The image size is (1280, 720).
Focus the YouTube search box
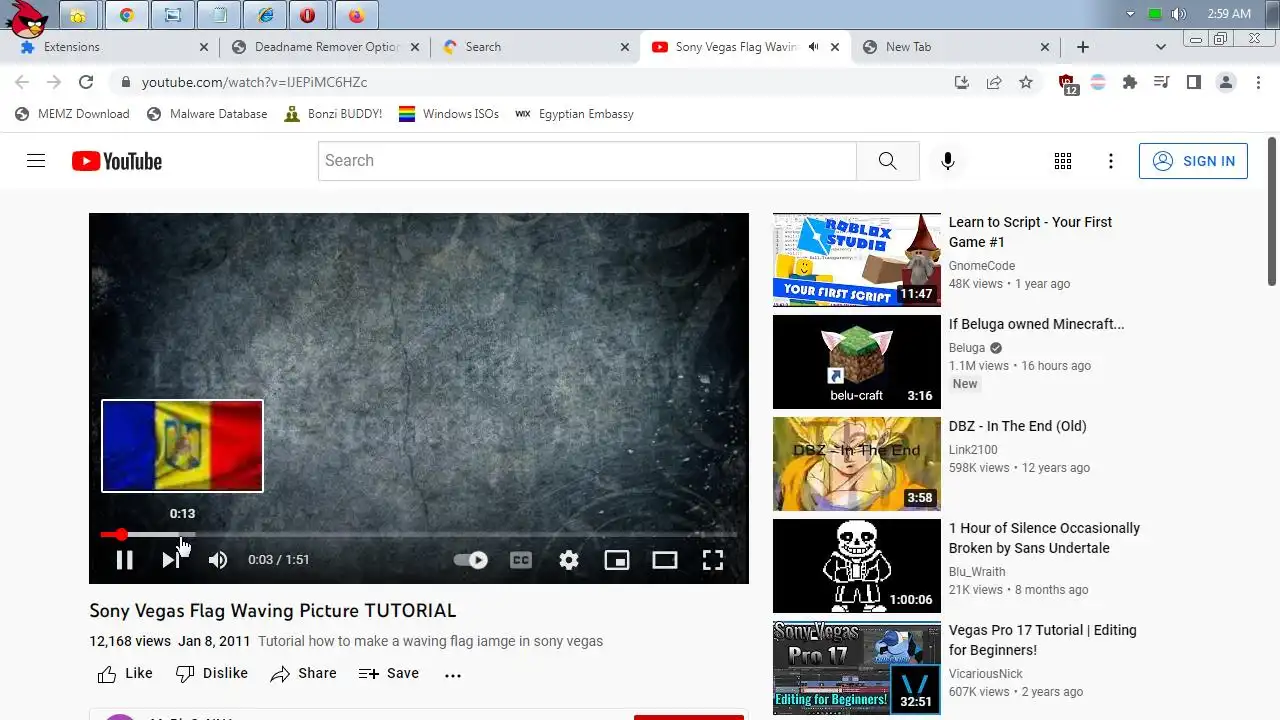click(x=587, y=161)
